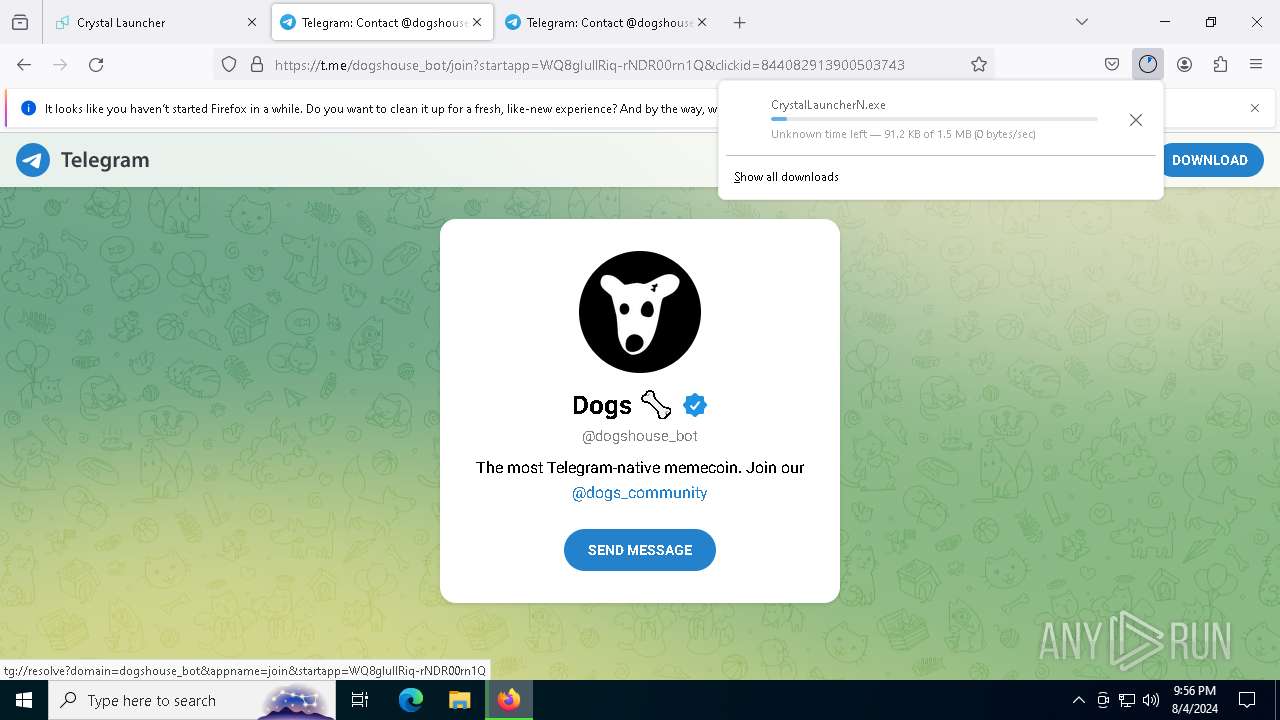Expand the list all tabs chevron

tap(1082, 22)
